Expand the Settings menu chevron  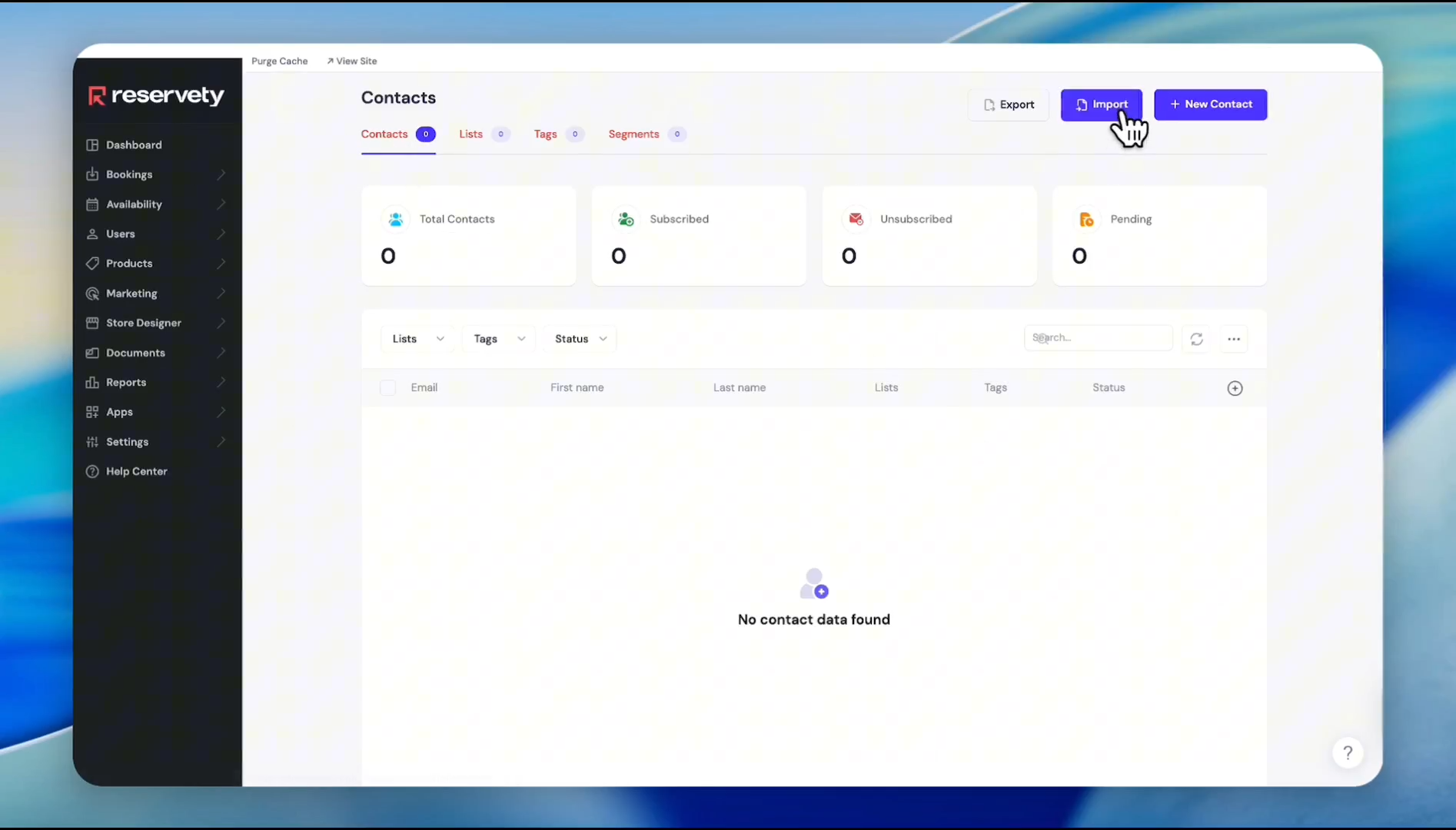click(x=221, y=442)
